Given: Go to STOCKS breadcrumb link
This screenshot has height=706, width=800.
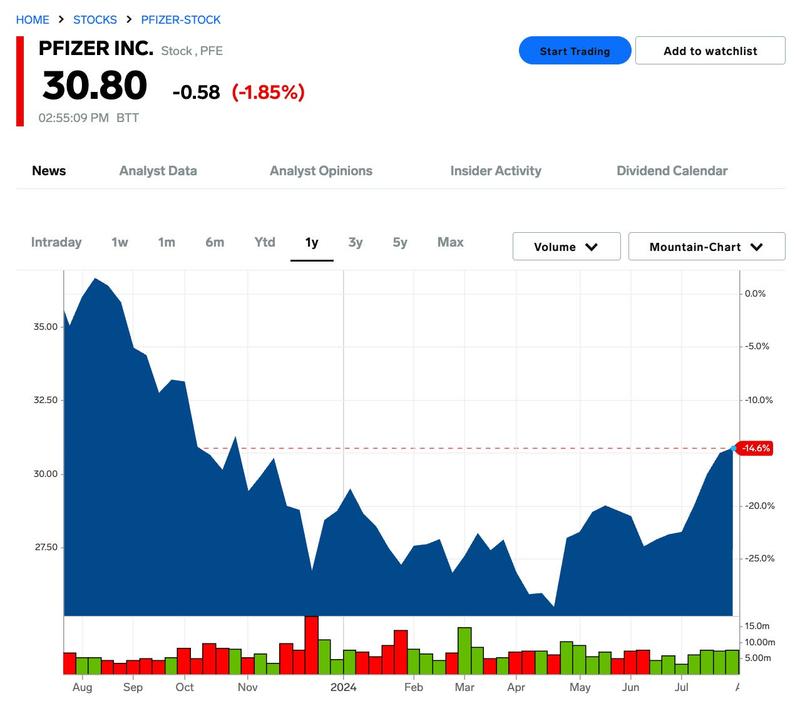Looking at the screenshot, I should (x=95, y=20).
